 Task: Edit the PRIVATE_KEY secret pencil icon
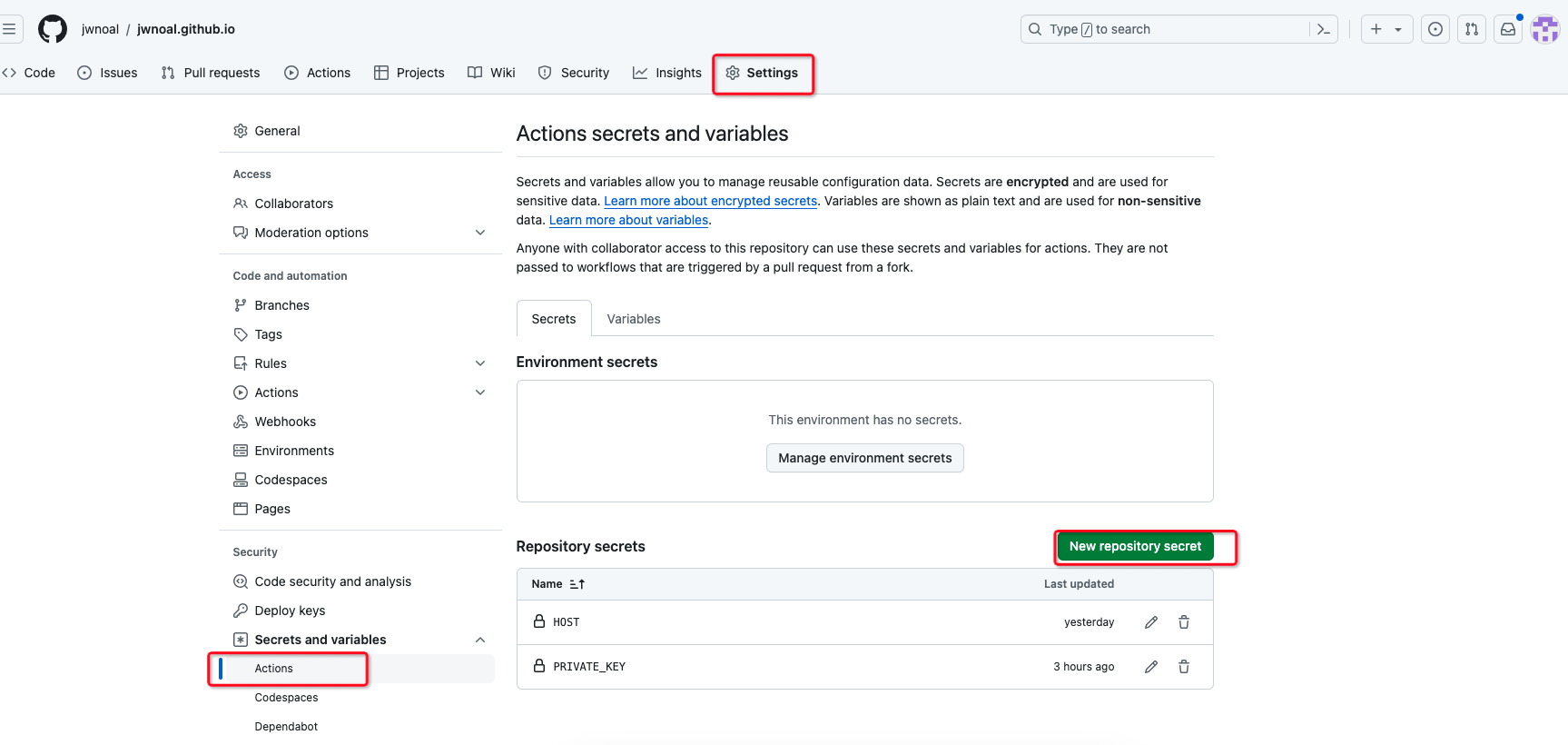1151,667
